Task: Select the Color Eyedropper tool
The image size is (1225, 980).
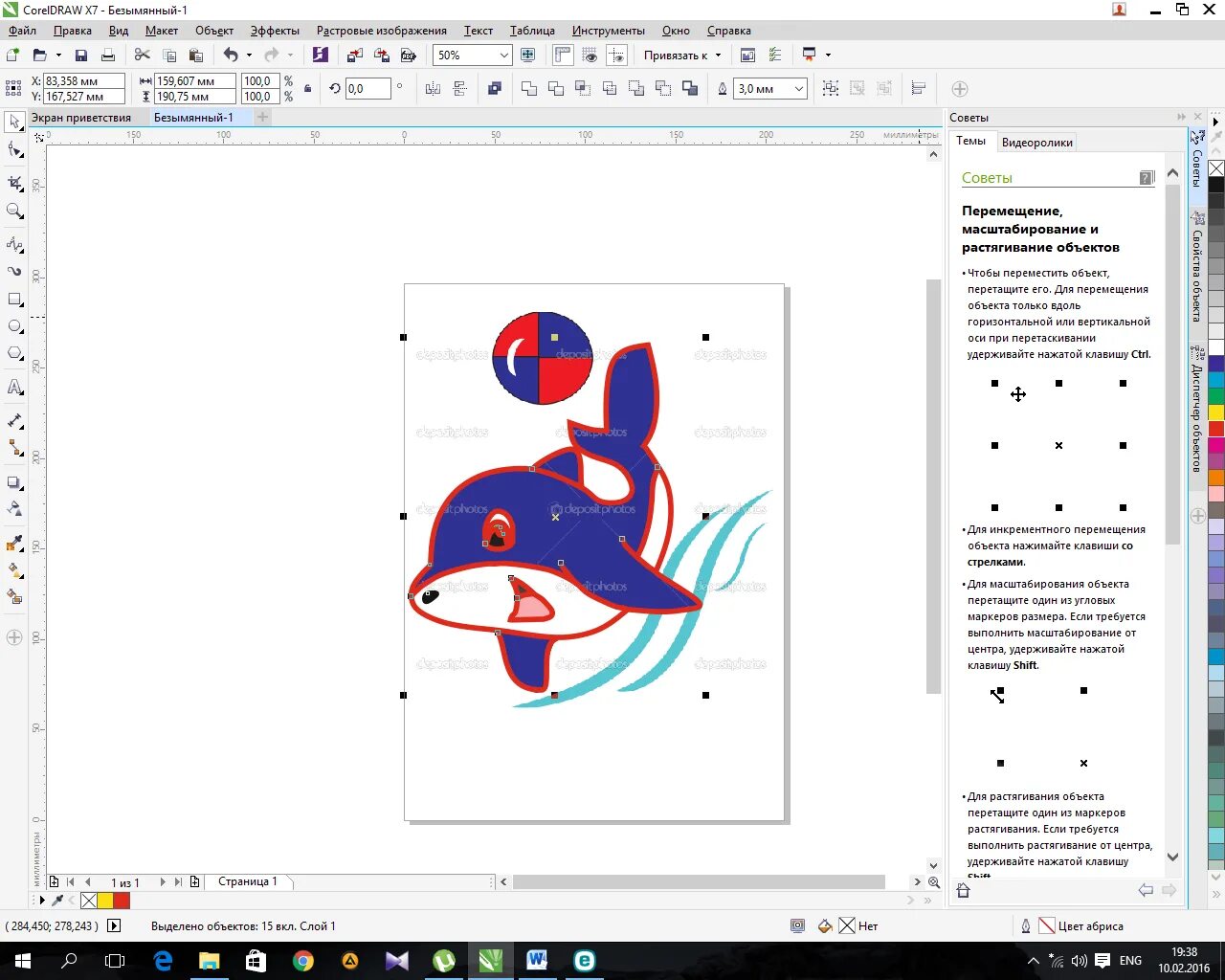Action: [x=14, y=544]
